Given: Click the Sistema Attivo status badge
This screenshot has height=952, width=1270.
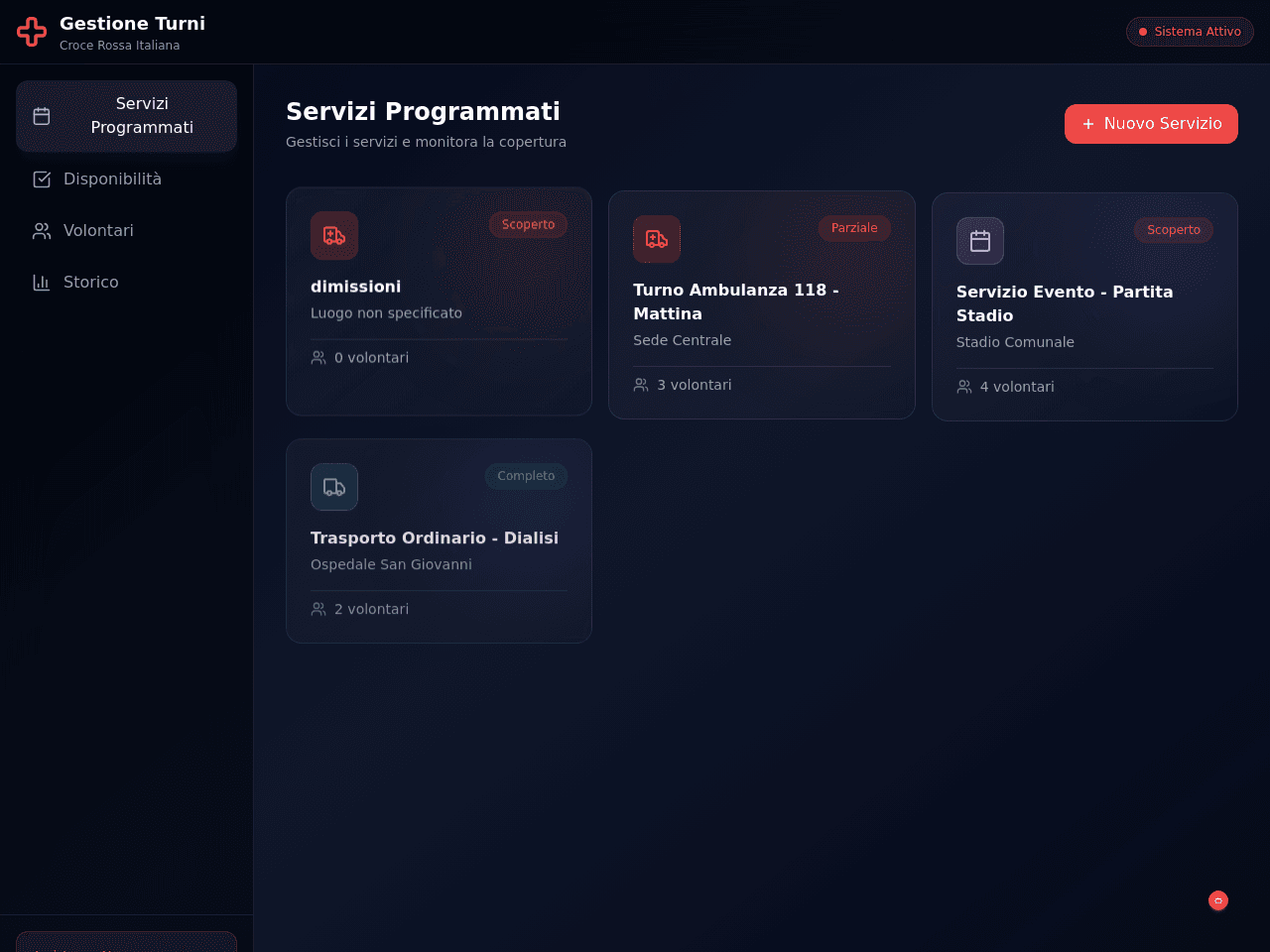Looking at the screenshot, I should click(1190, 32).
